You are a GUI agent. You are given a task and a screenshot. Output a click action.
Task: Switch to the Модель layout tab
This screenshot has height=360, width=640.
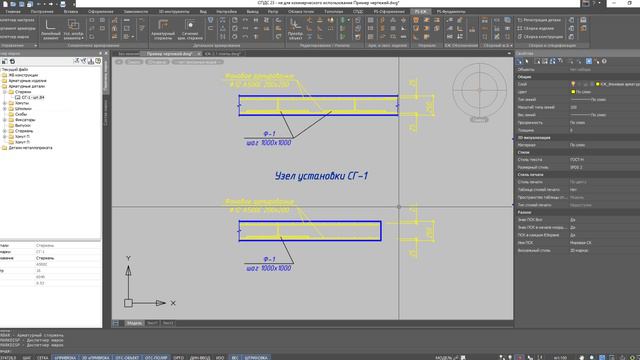point(134,323)
